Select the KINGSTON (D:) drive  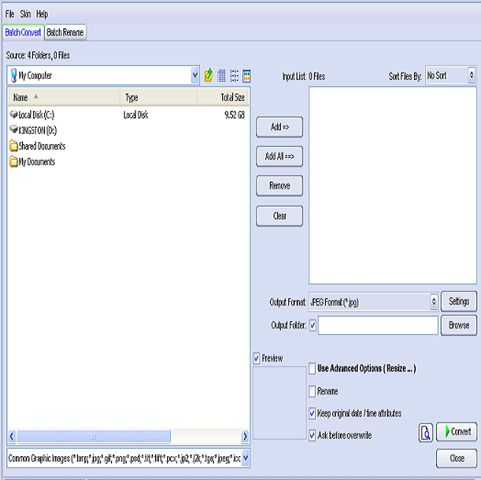[33, 130]
